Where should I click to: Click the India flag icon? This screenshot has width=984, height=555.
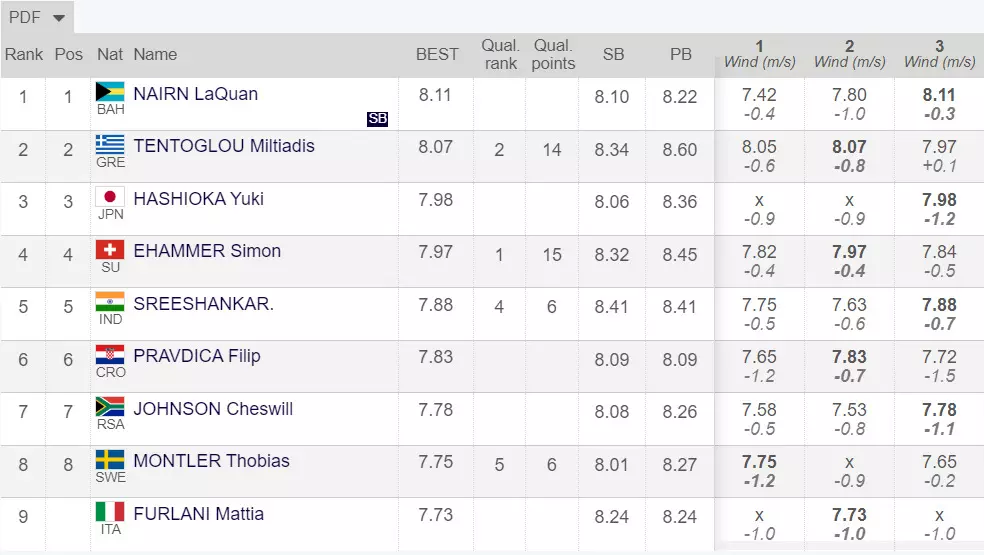pyautogui.click(x=109, y=301)
